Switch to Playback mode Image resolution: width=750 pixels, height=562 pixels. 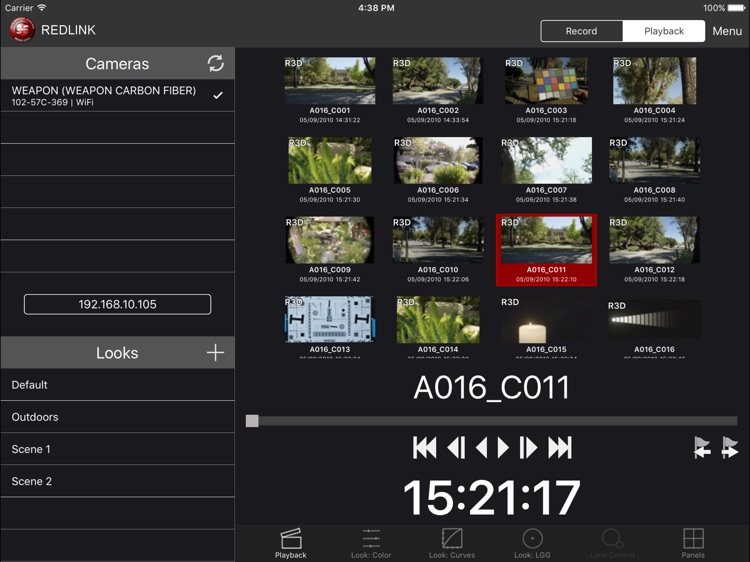click(664, 31)
